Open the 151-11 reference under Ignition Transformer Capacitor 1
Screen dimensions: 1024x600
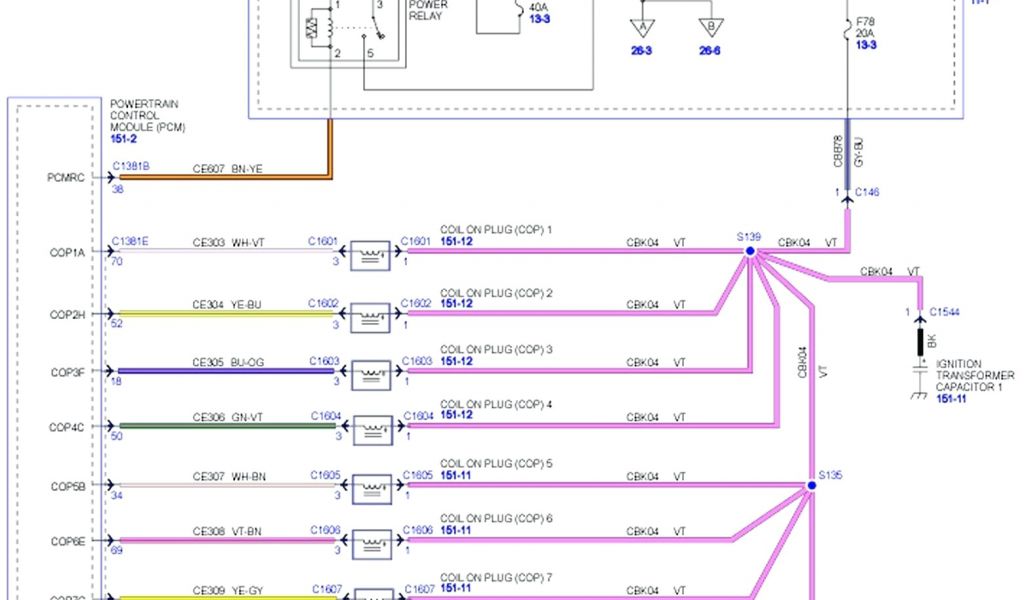[952, 398]
